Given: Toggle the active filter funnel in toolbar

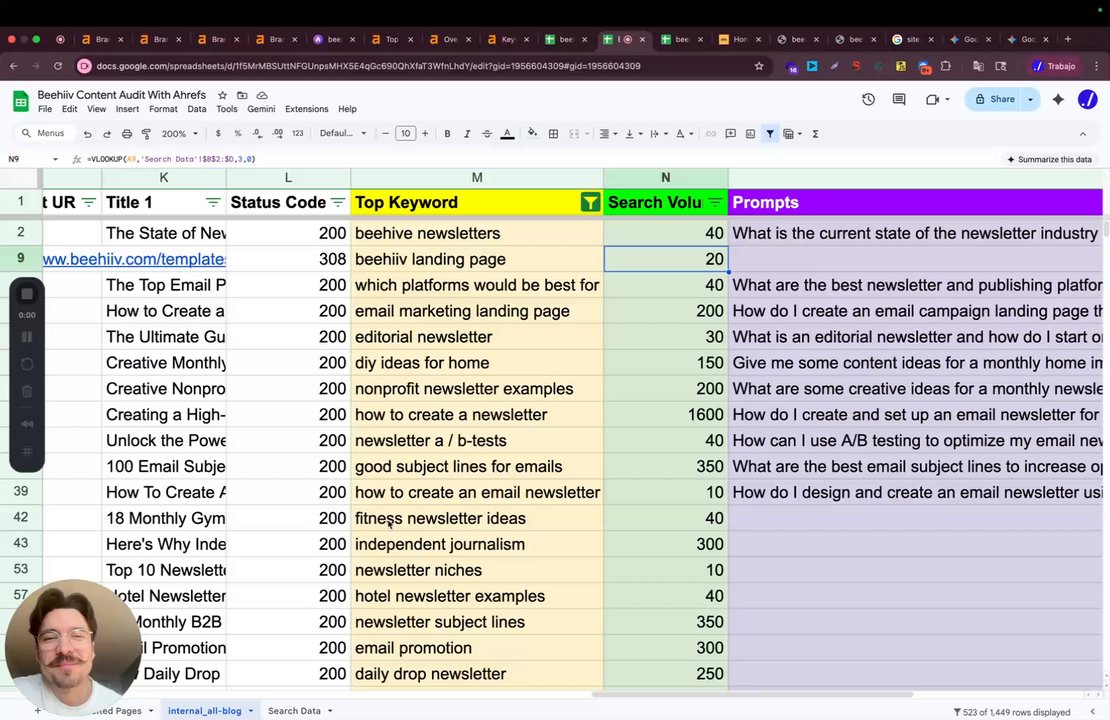Looking at the screenshot, I should (770, 134).
